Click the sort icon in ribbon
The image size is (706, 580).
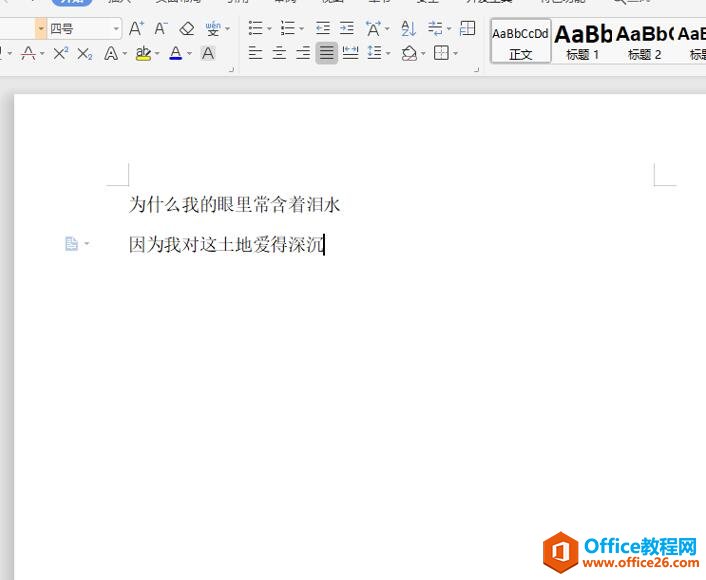(408, 29)
